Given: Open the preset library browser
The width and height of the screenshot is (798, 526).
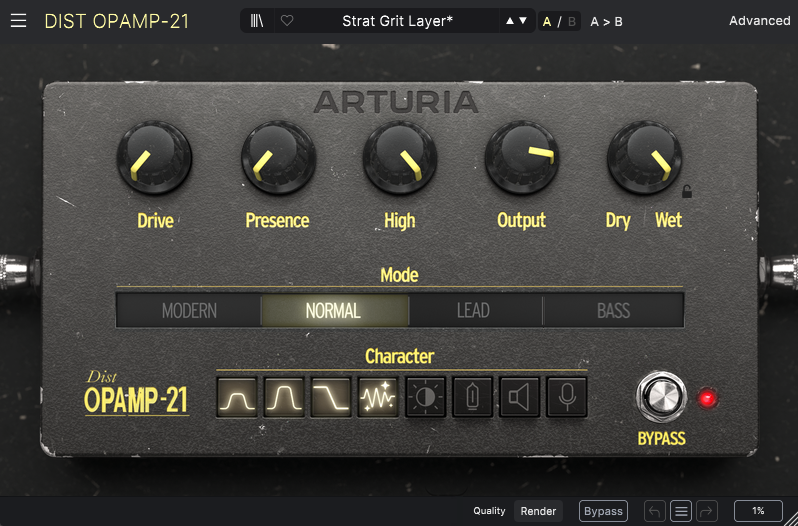Looking at the screenshot, I should click(x=257, y=21).
